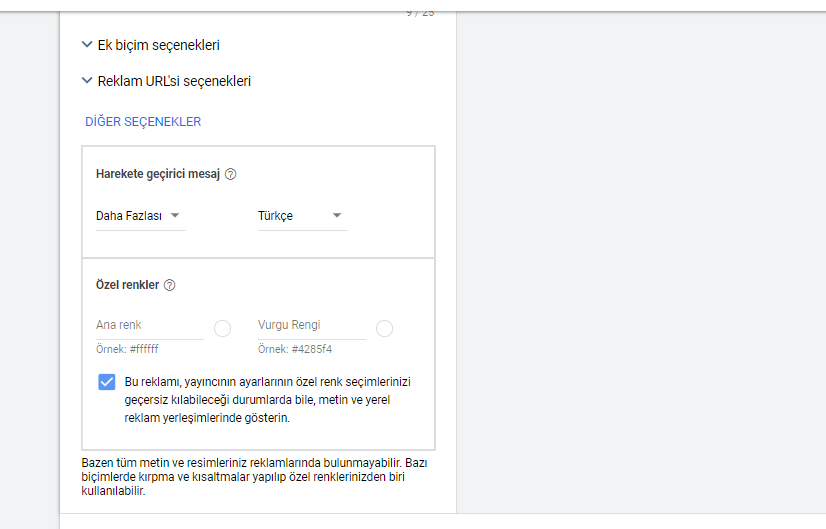Pick color from the Ana renk swatch circle
The image size is (826, 529).
coord(223,328)
